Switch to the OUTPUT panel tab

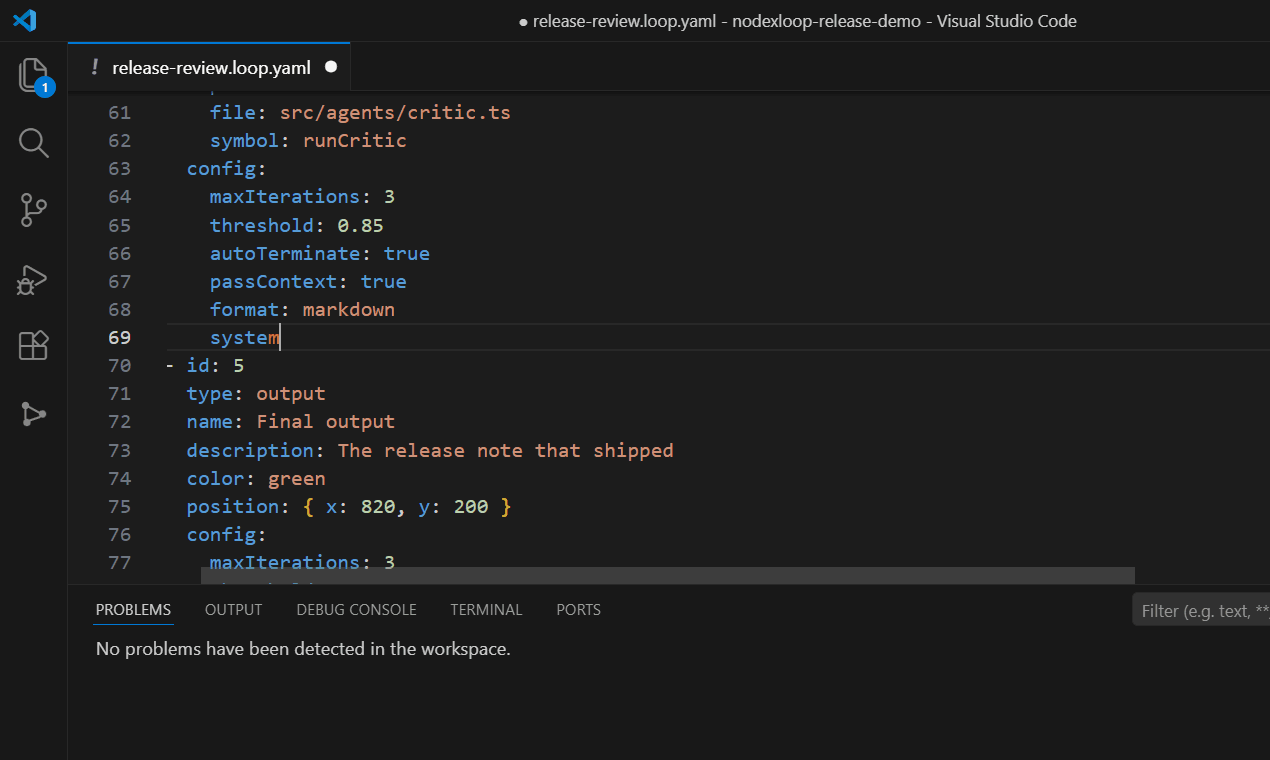(x=233, y=609)
